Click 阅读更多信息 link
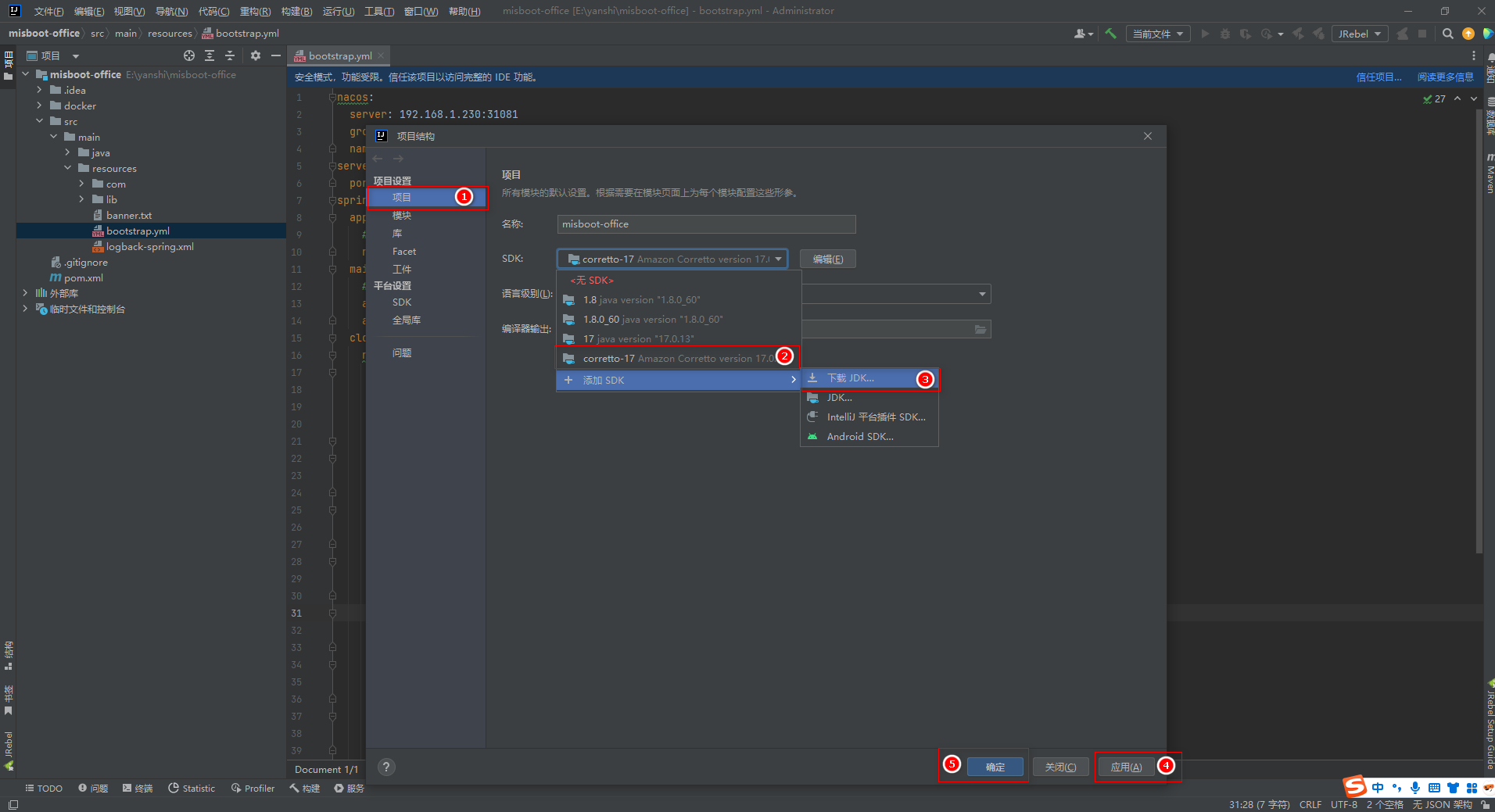 (1445, 77)
